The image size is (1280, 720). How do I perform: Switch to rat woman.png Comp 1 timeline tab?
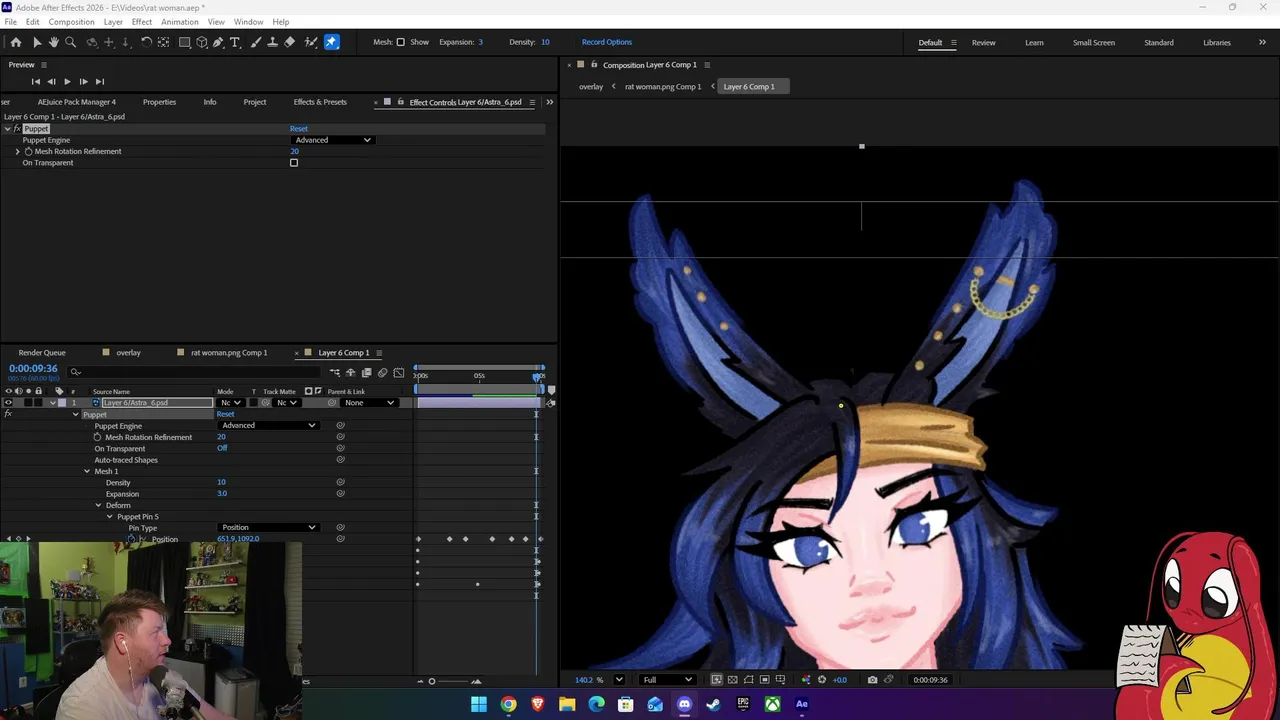(x=229, y=352)
